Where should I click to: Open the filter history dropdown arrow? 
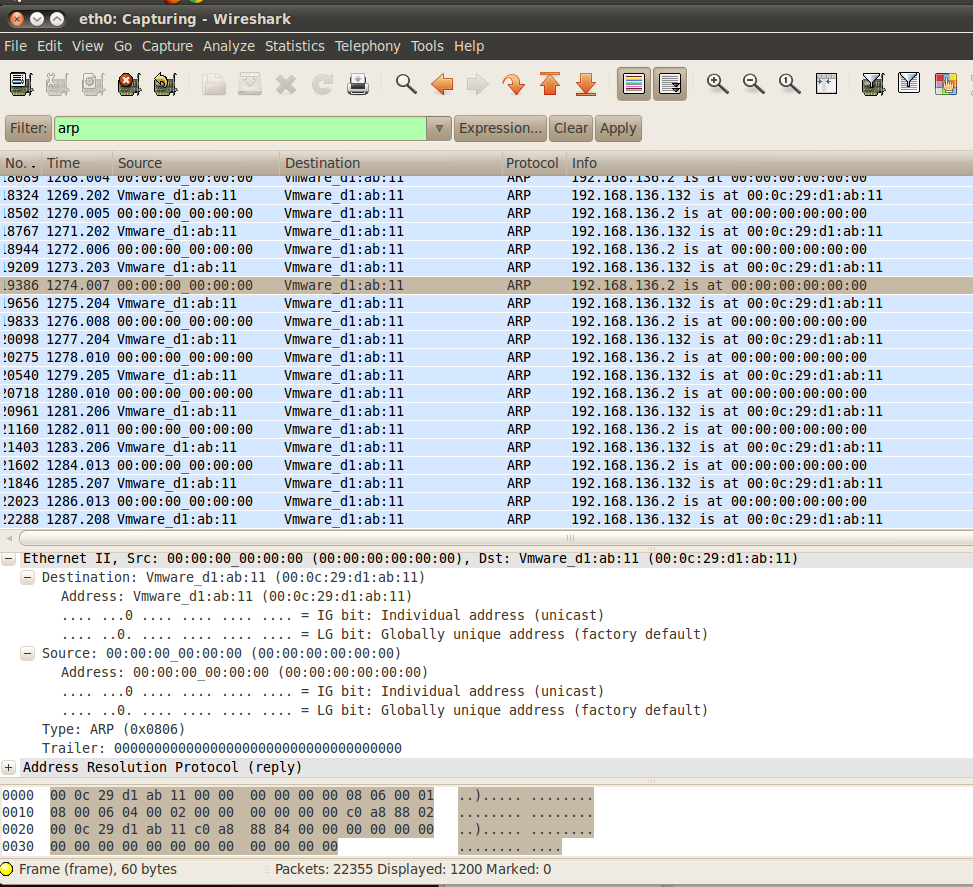[439, 128]
